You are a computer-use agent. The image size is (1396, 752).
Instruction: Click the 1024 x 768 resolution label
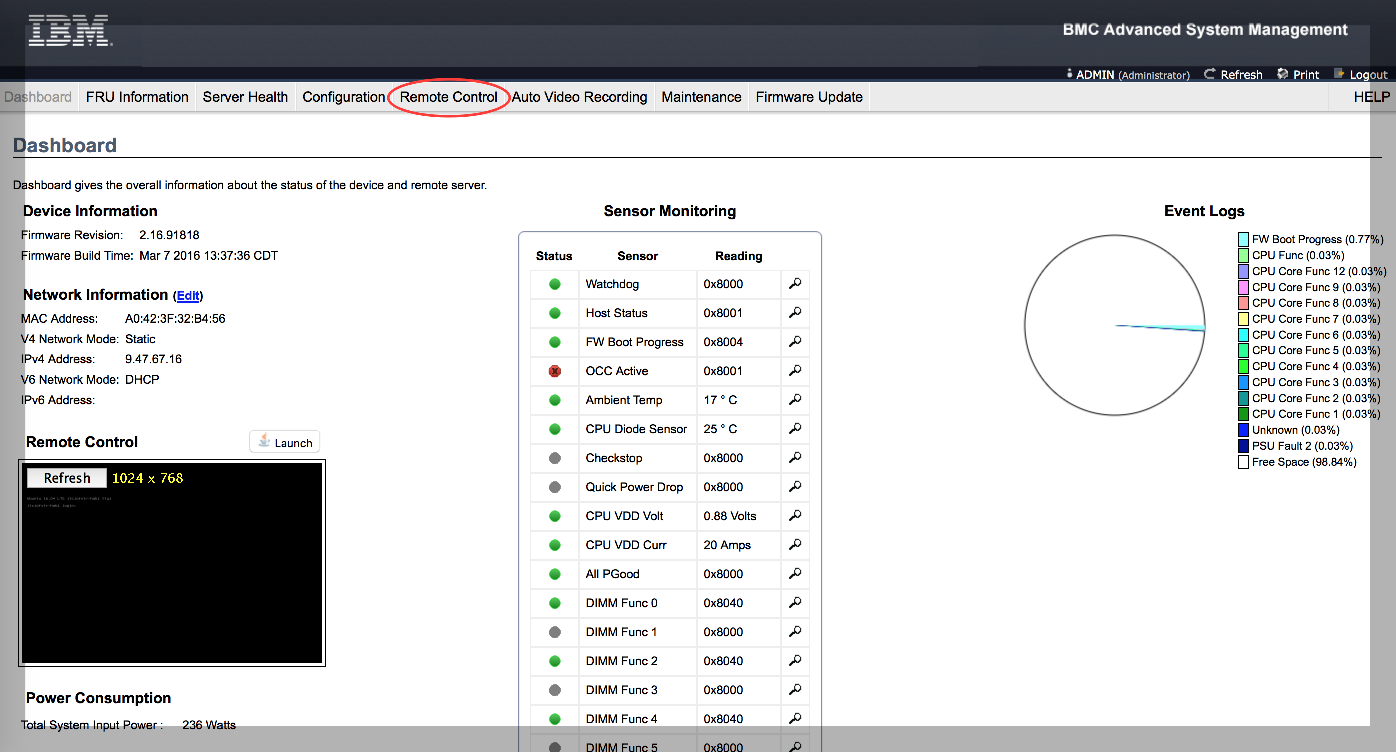[x=147, y=478]
